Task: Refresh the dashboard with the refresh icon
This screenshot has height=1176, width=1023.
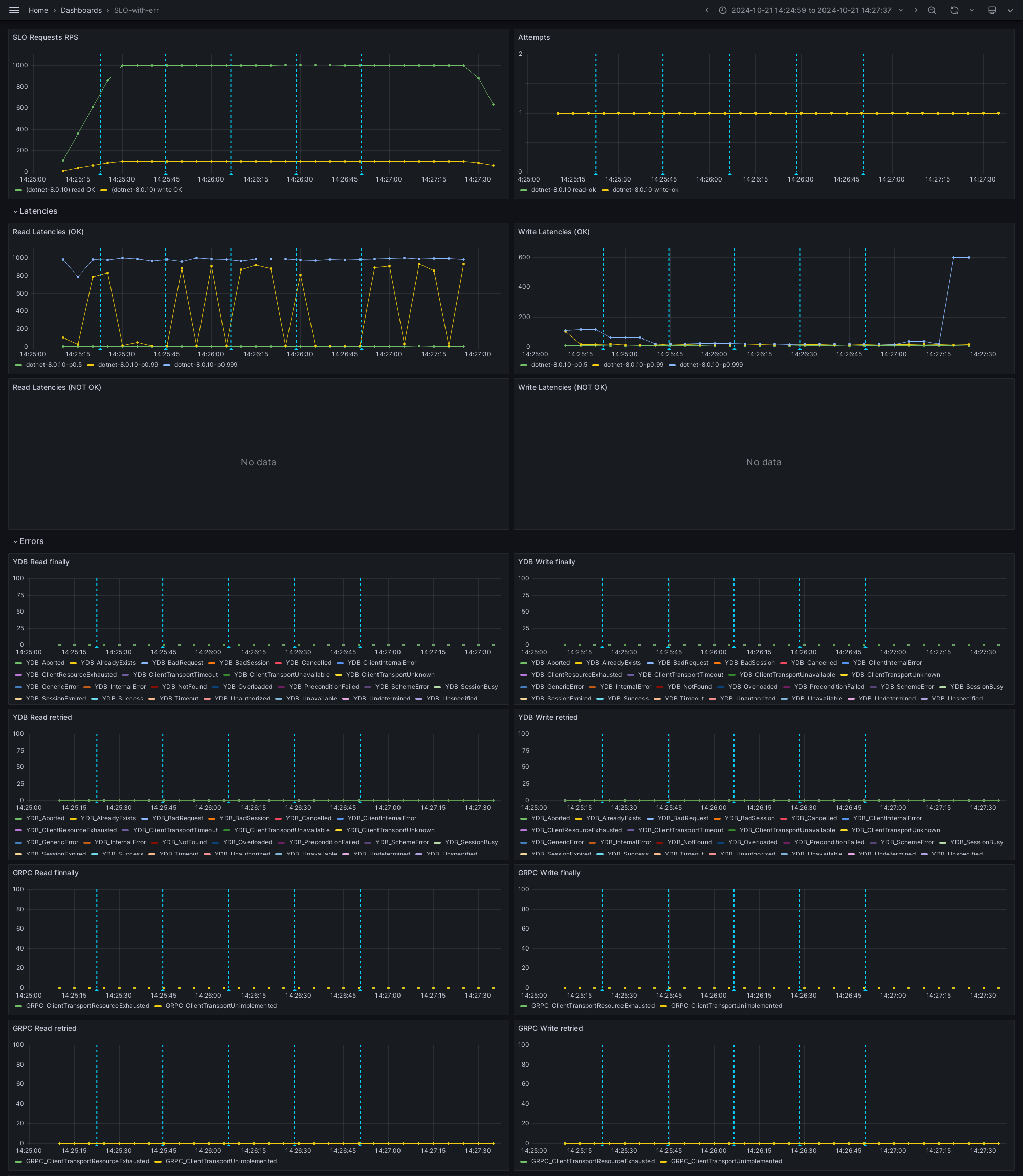Action: tap(954, 10)
